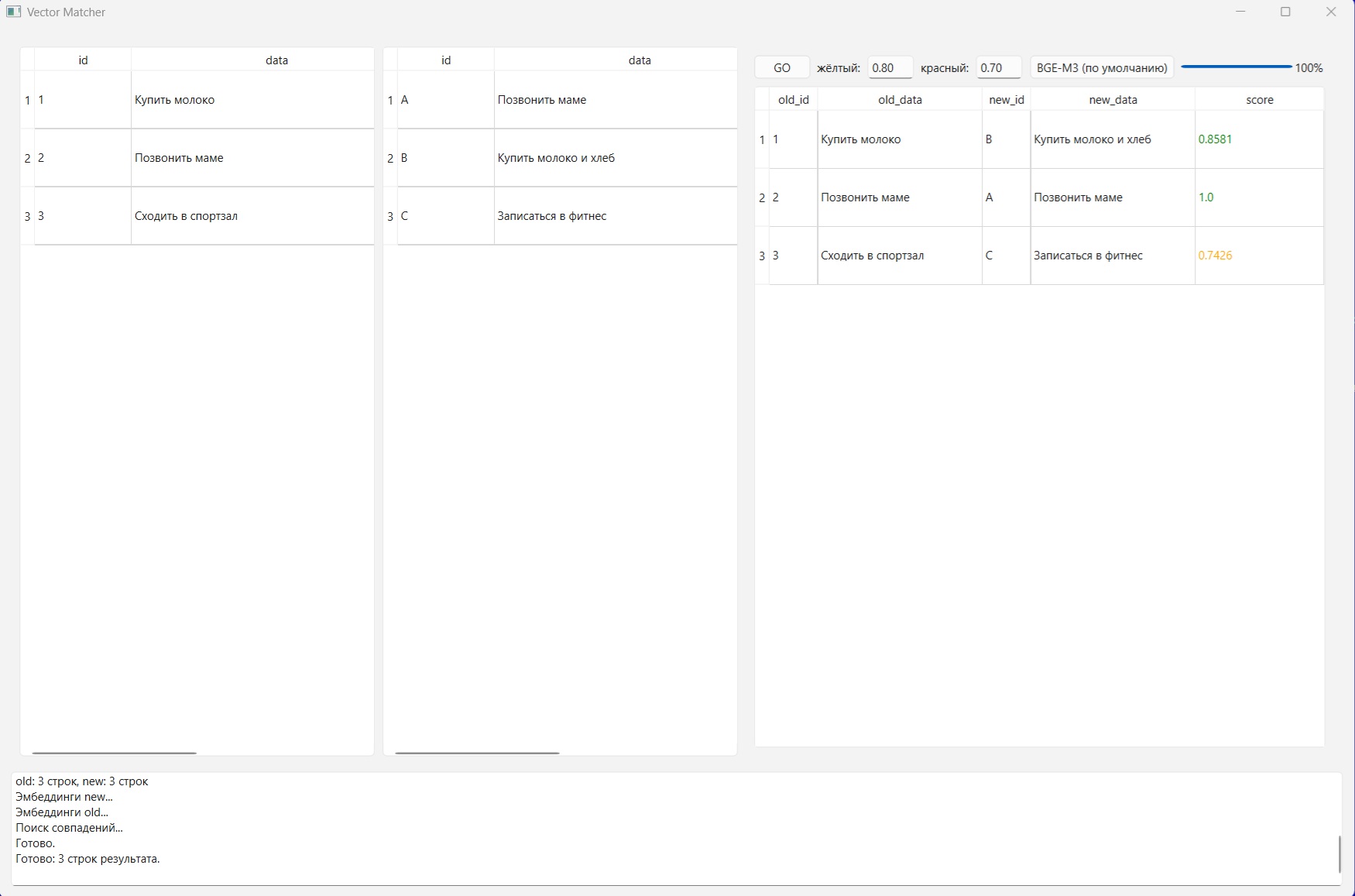Viewport: 1355px width, 896px height.
Task: Minimize the Vector Matcher window
Action: 1240,12
